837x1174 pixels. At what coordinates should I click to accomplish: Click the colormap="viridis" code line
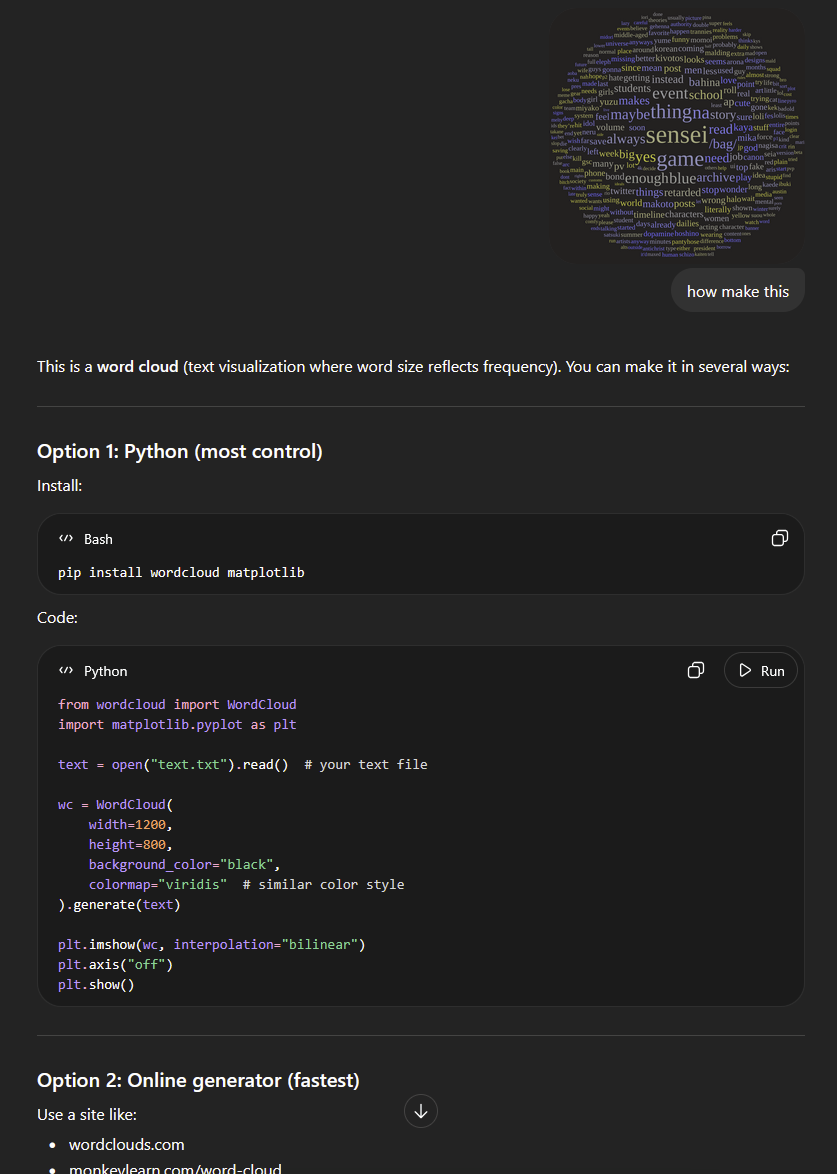click(246, 884)
